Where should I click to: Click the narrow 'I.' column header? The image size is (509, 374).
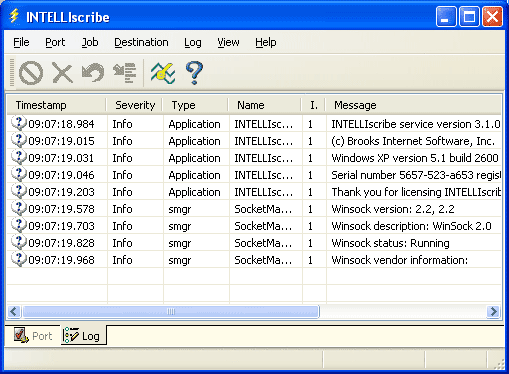pos(314,105)
